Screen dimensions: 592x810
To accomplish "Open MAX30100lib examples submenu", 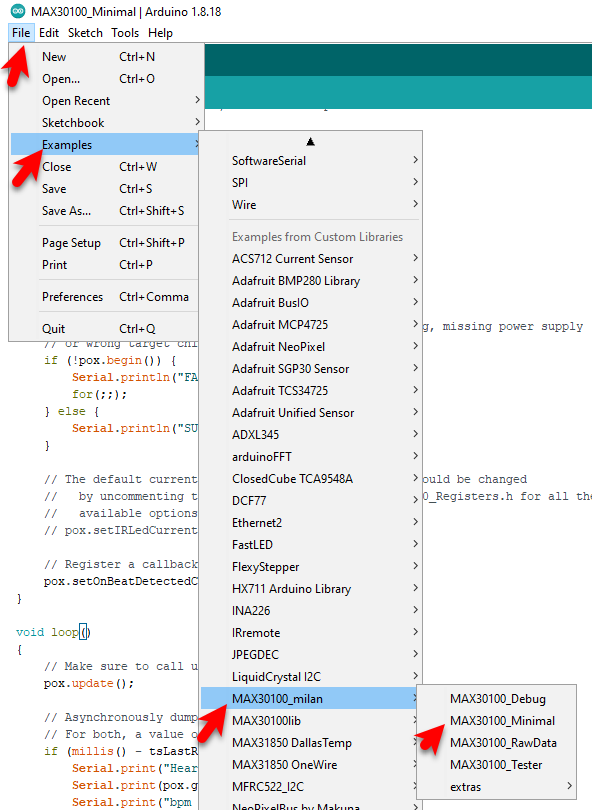I will pos(310,721).
